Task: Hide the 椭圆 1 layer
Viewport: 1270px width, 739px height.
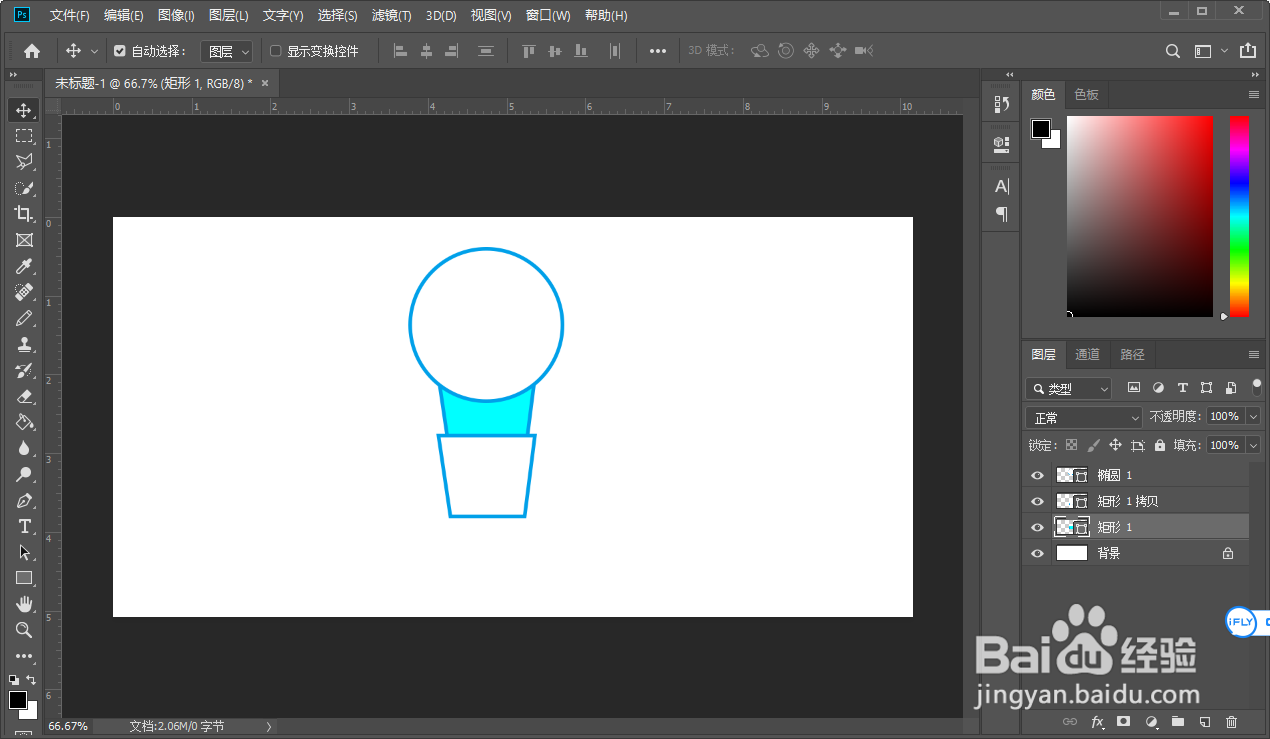Action: point(1037,474)
